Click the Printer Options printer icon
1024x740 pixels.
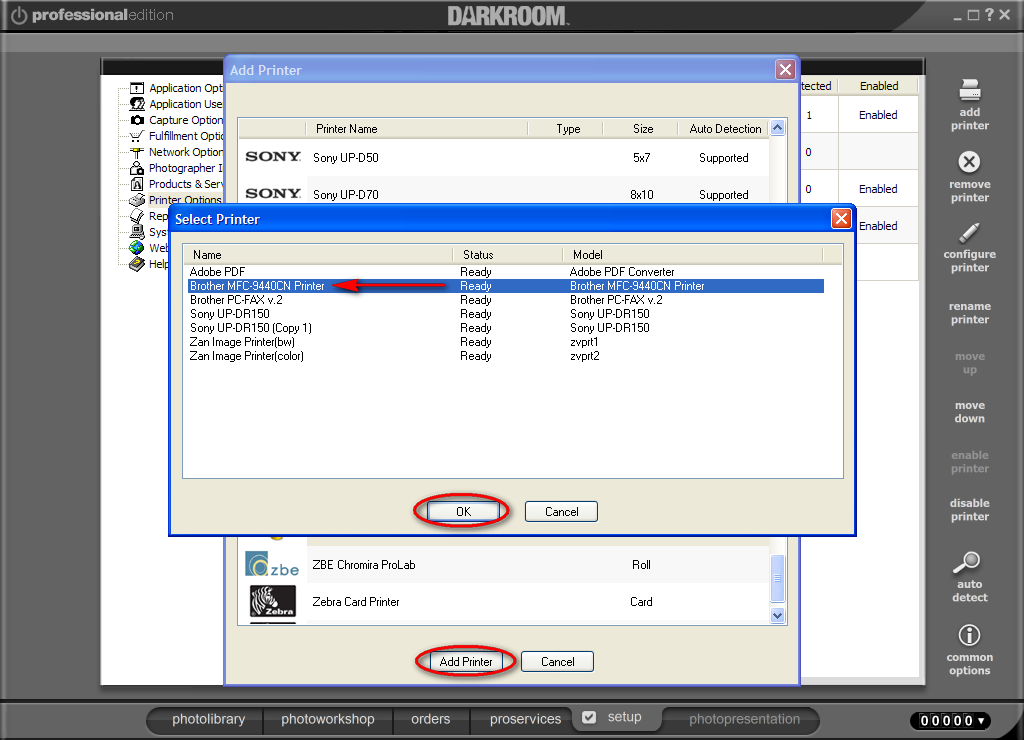[136, 200]
